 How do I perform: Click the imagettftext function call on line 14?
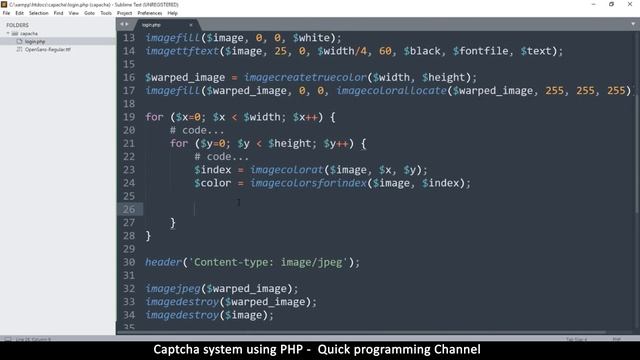pyautogui.click(x=182, y=51)
